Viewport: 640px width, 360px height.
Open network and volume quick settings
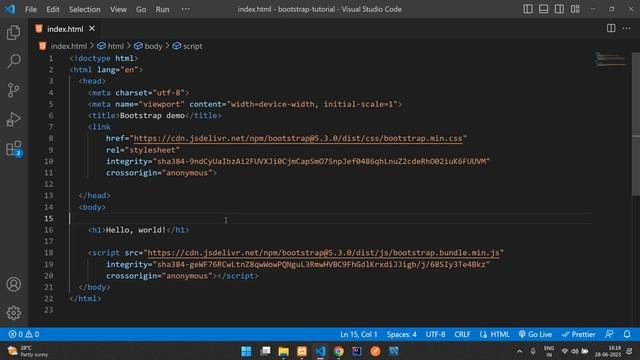click(574, 351)
